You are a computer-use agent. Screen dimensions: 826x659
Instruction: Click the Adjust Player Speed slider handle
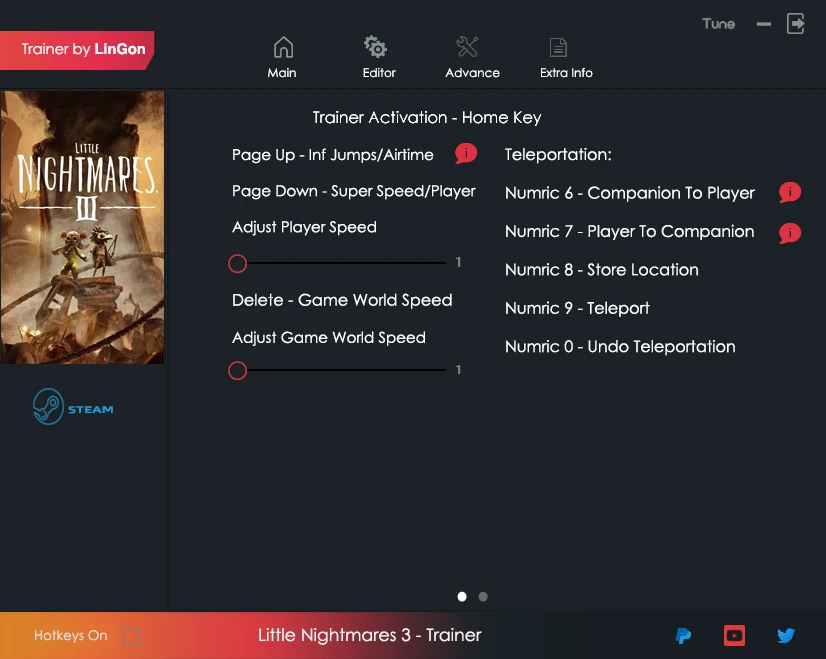(238, 263)
